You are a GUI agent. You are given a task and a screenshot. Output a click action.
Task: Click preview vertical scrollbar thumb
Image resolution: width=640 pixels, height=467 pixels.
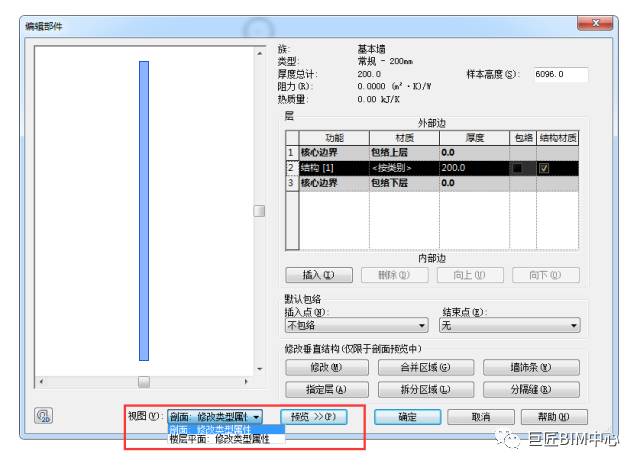[x=259, y=211]
